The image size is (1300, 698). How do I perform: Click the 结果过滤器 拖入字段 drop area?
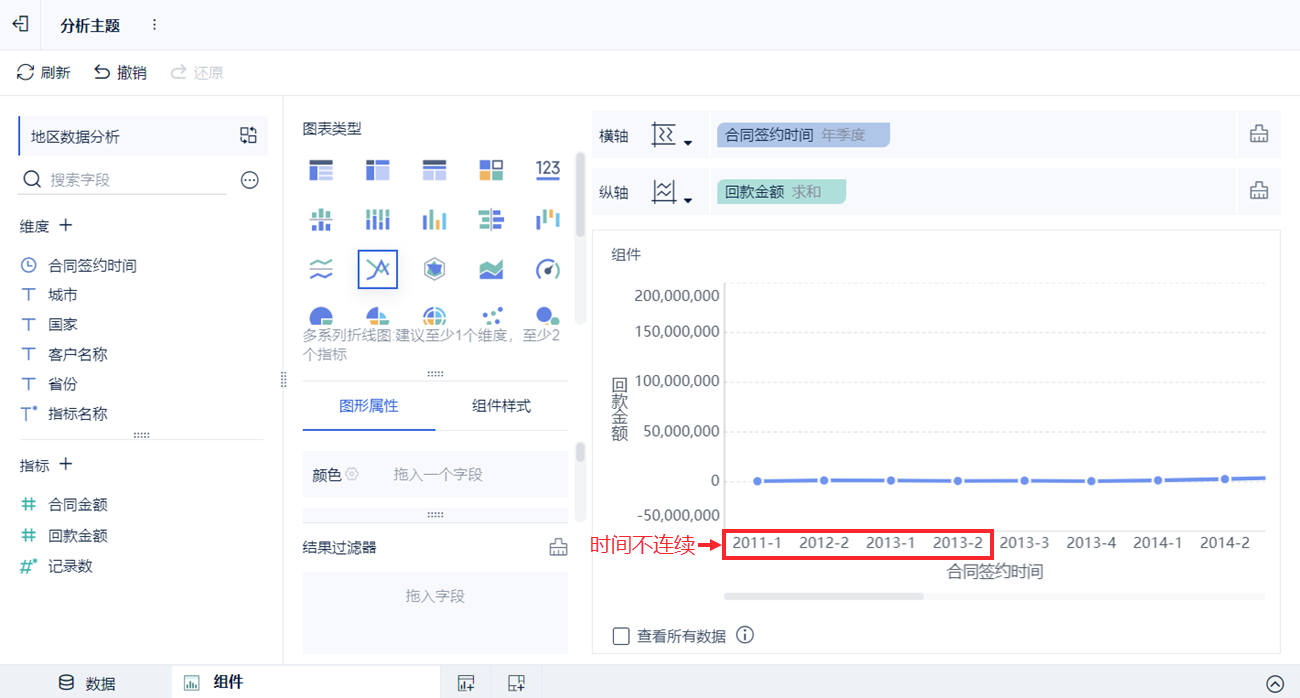point(435,613)
